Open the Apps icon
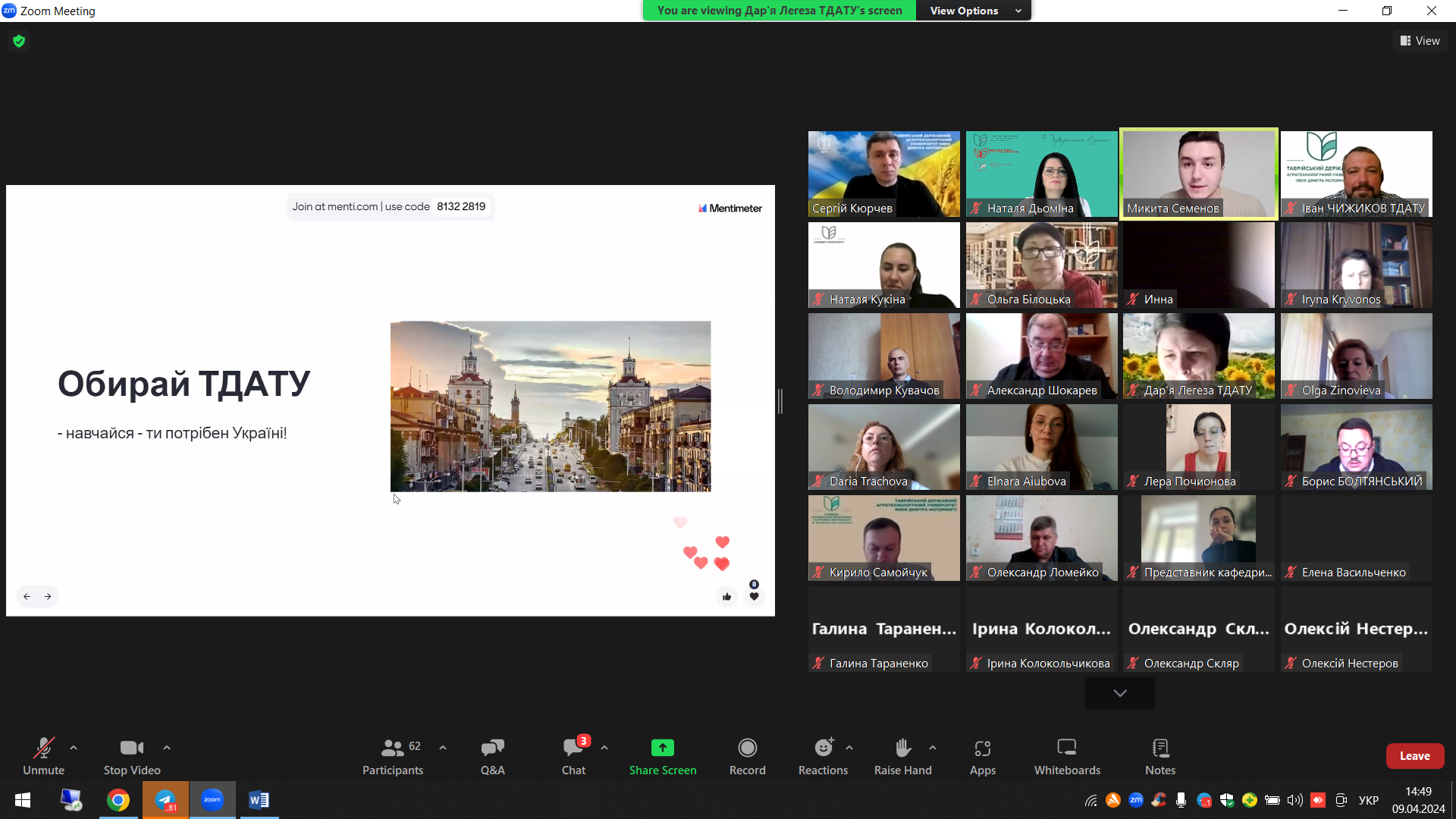 pos(982,748)
